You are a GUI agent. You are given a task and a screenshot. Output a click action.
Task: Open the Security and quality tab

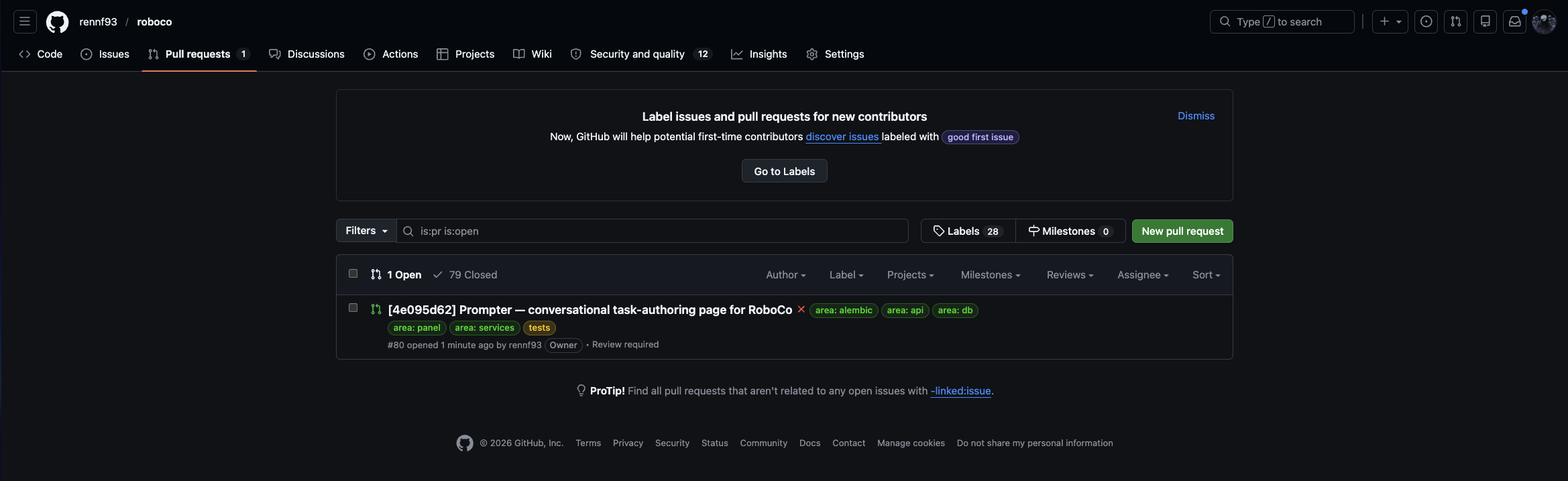point(640,54)
